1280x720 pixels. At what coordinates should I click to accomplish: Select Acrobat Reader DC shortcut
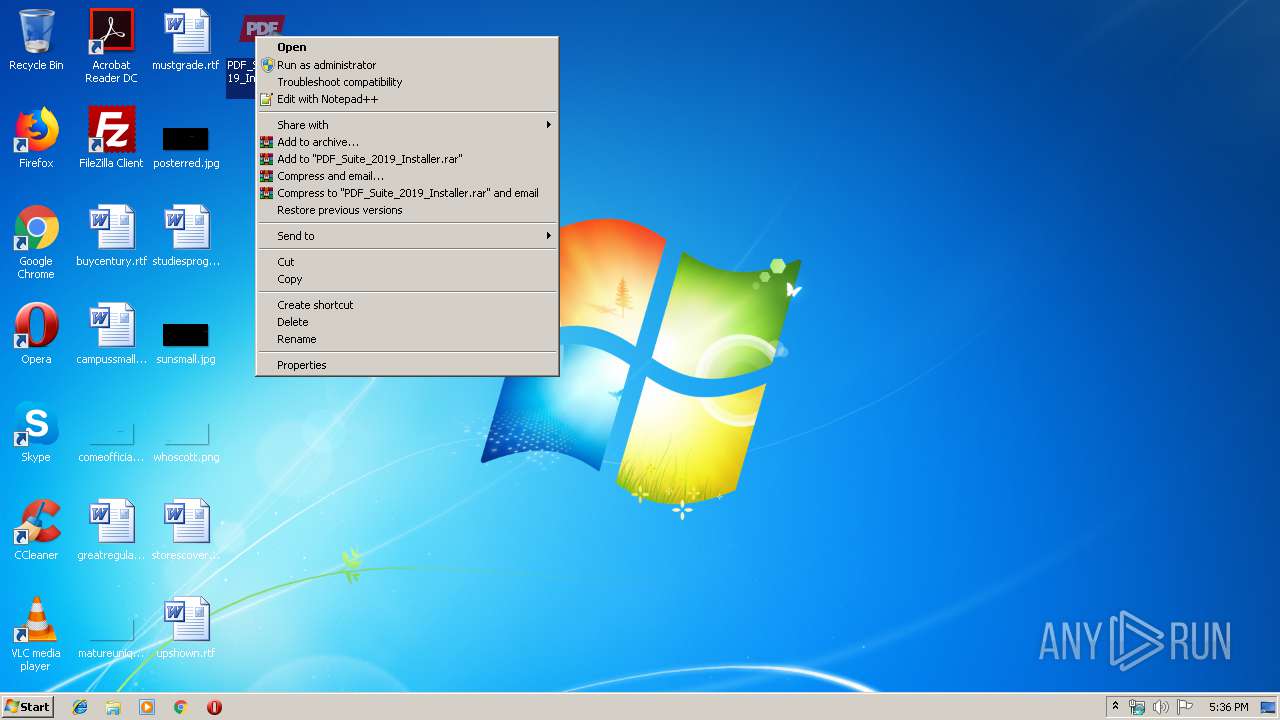click(x=111, y=45)
